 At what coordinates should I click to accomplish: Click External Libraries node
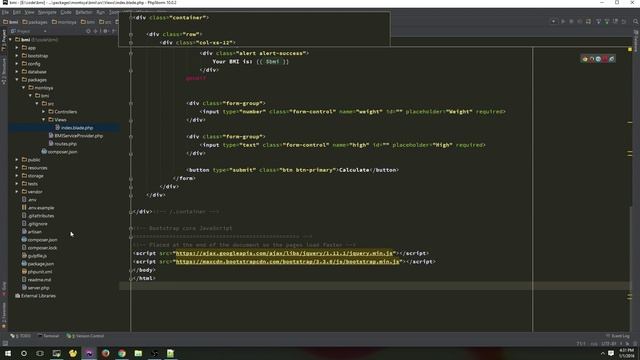pyautogui.click(x=38, y=296)
